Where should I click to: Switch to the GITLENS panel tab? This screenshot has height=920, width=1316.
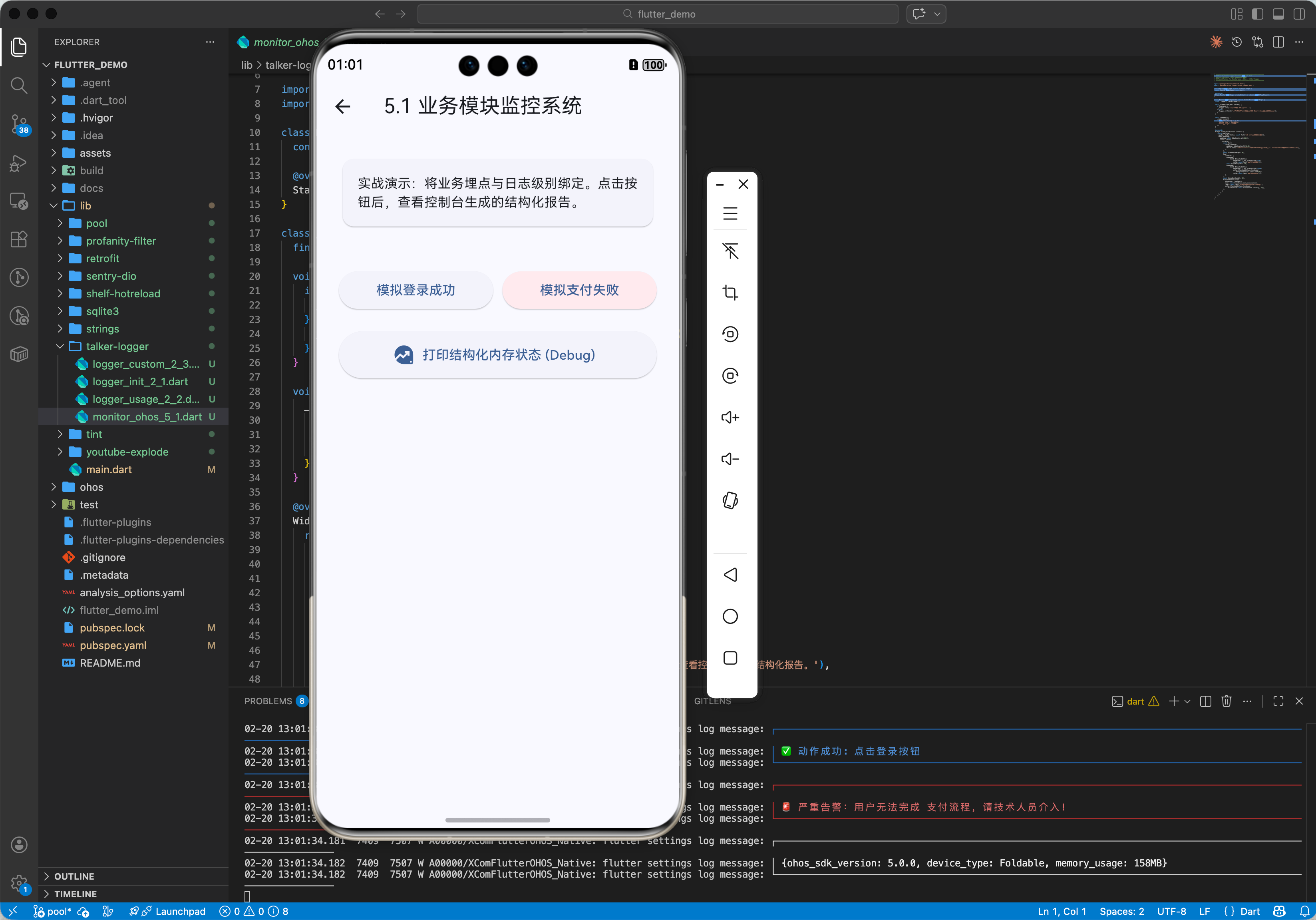712,701
